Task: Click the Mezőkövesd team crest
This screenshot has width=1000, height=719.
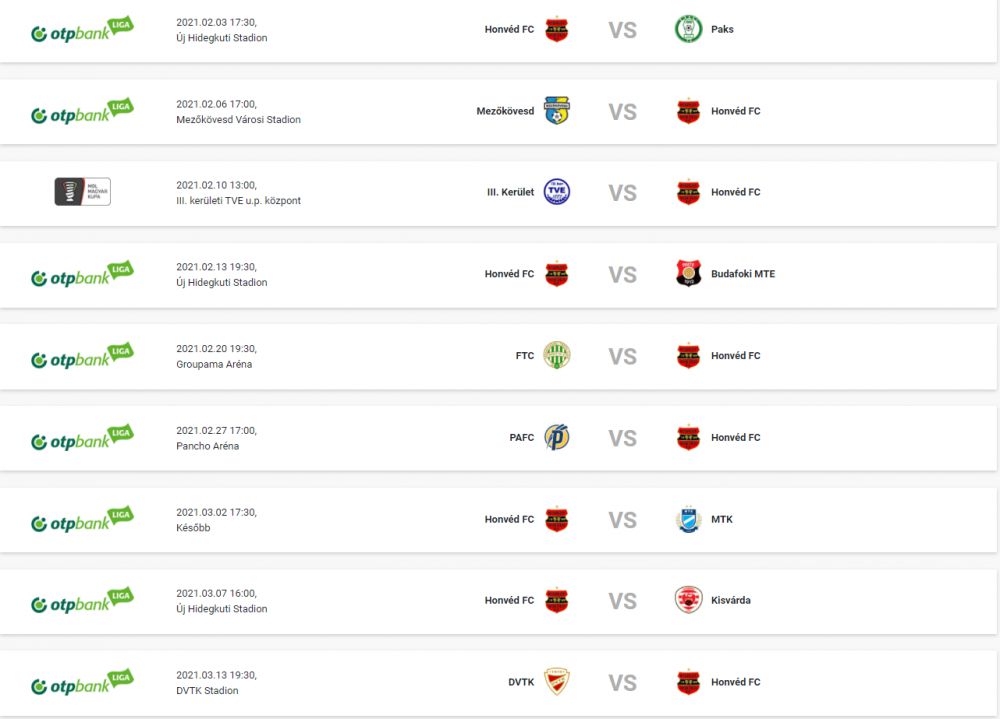Action: coord(557,110)
